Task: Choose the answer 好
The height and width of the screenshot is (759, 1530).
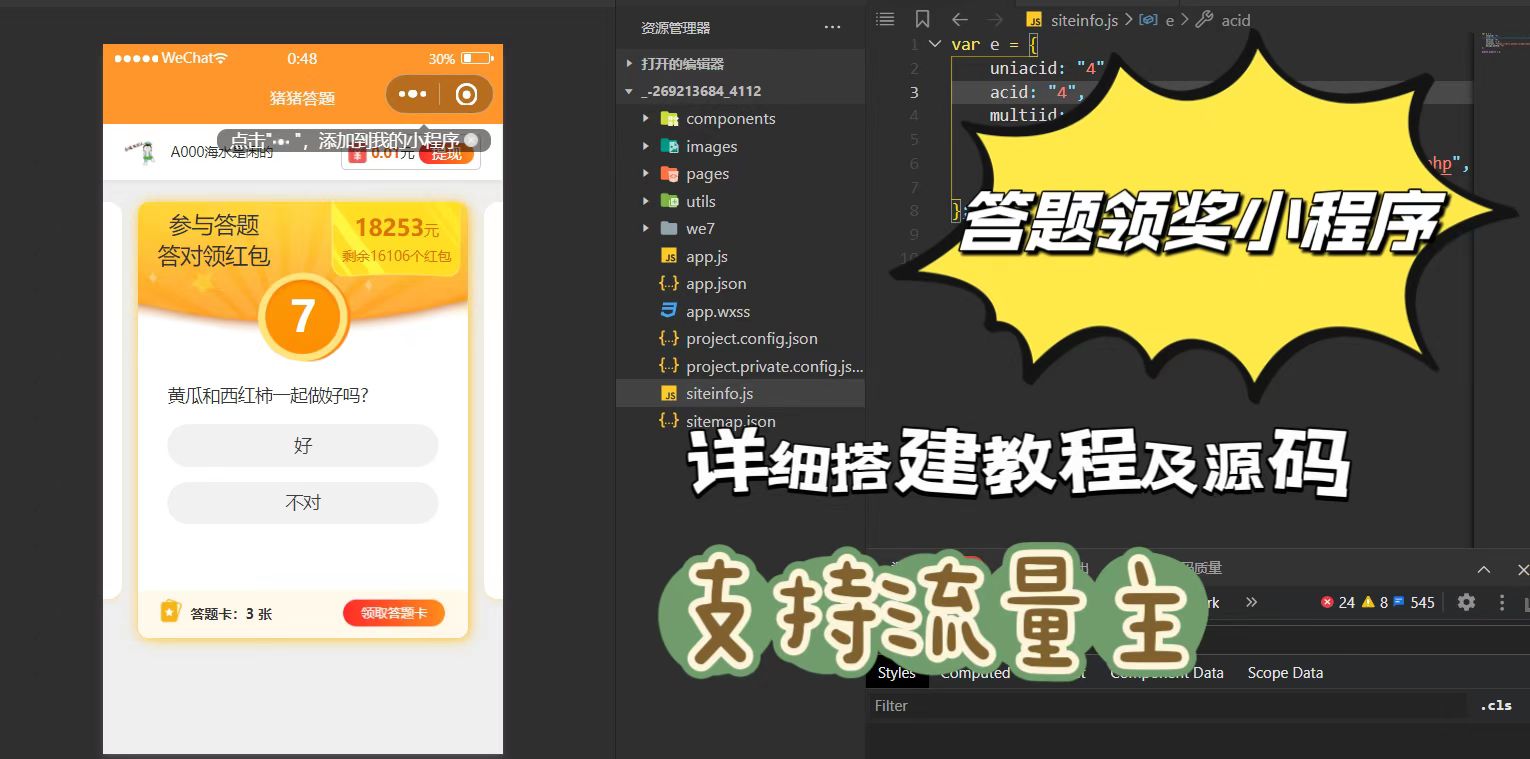Action: (303, 445)
